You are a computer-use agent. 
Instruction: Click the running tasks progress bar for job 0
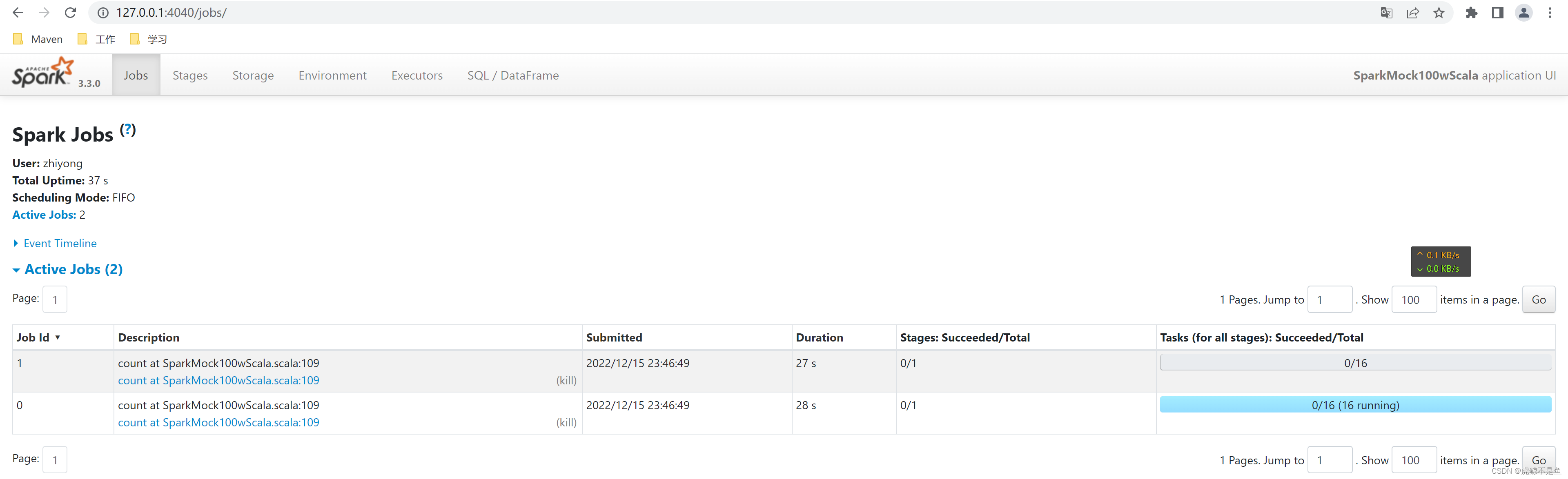coord(1355,404)
